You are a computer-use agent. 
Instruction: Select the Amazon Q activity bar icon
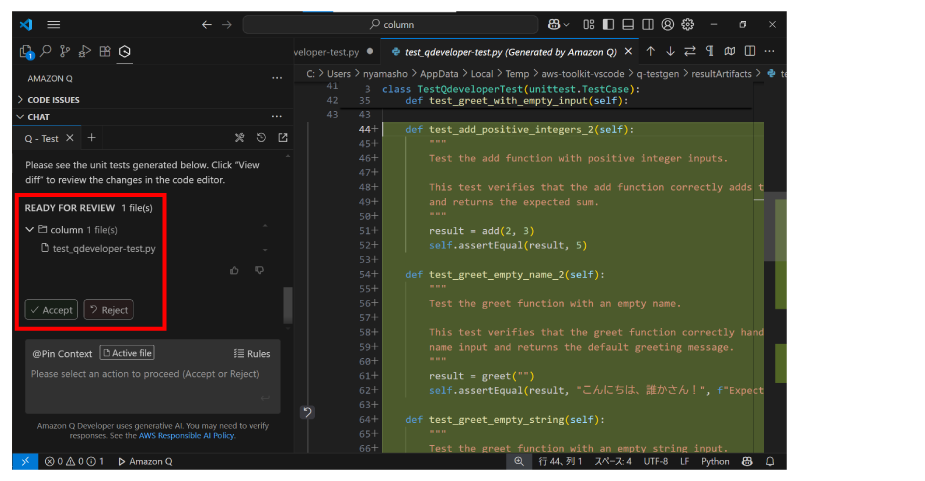click(124, 51)
